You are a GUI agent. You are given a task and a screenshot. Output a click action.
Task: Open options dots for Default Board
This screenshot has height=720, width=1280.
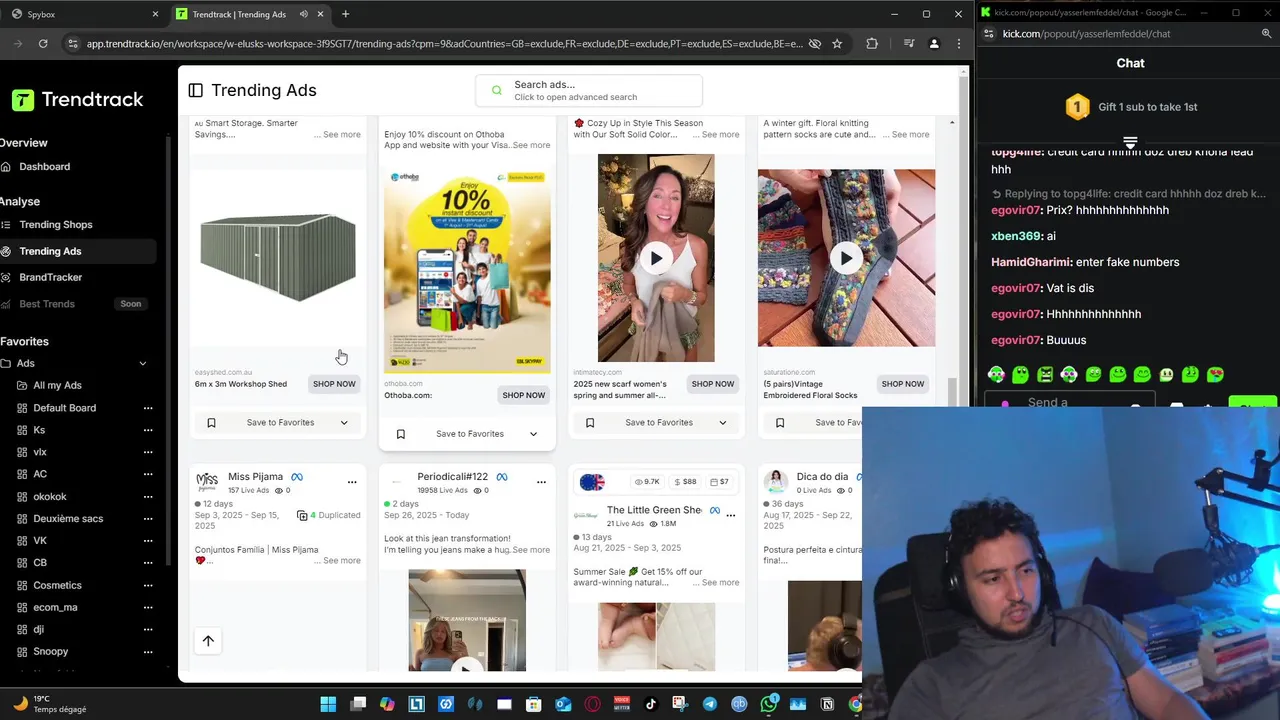[x=148, y=408]
